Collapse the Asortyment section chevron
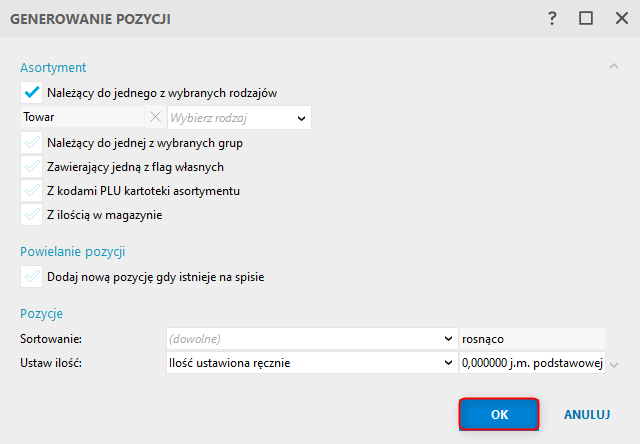 pyautogui.click(x=613, y=66)
